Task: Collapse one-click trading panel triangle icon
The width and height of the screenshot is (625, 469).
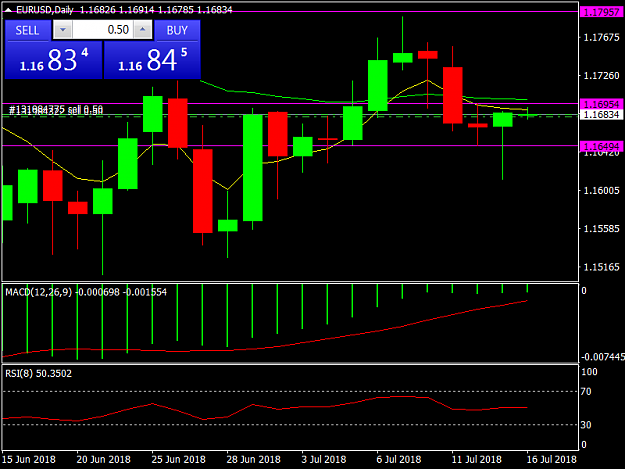Action: point(8,10)
